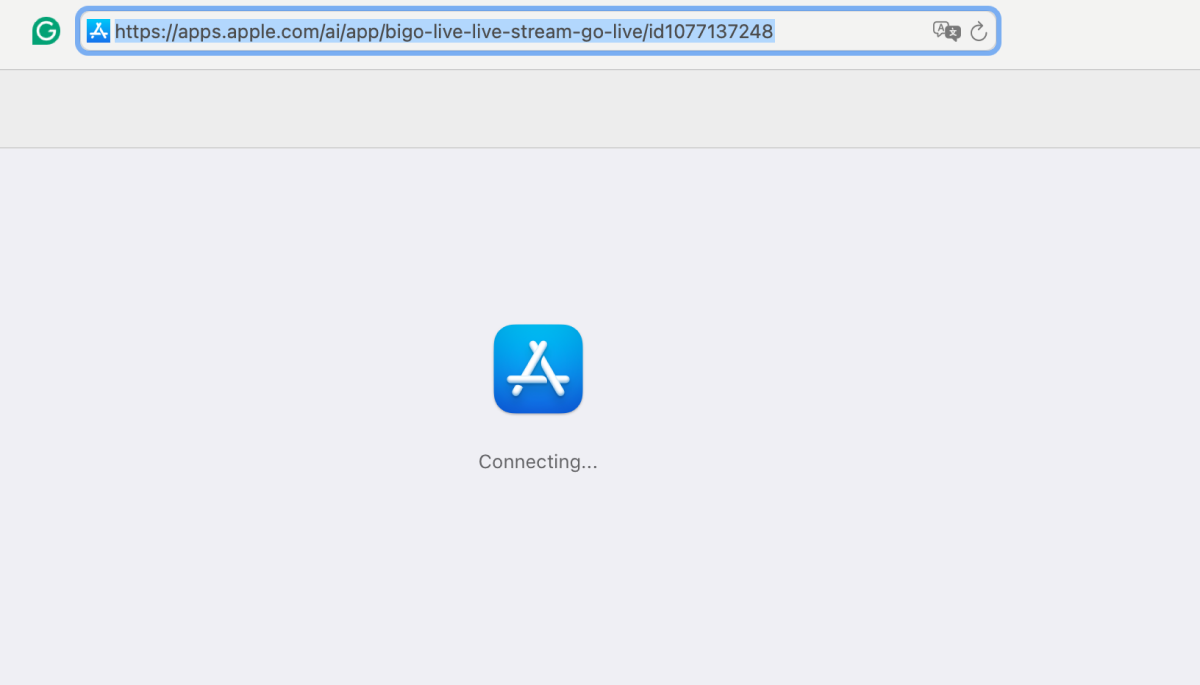Viewport: 1200px width, 685px height.
Task: Click blank page area left of App Store logo
Action: [x=250, y=369]
